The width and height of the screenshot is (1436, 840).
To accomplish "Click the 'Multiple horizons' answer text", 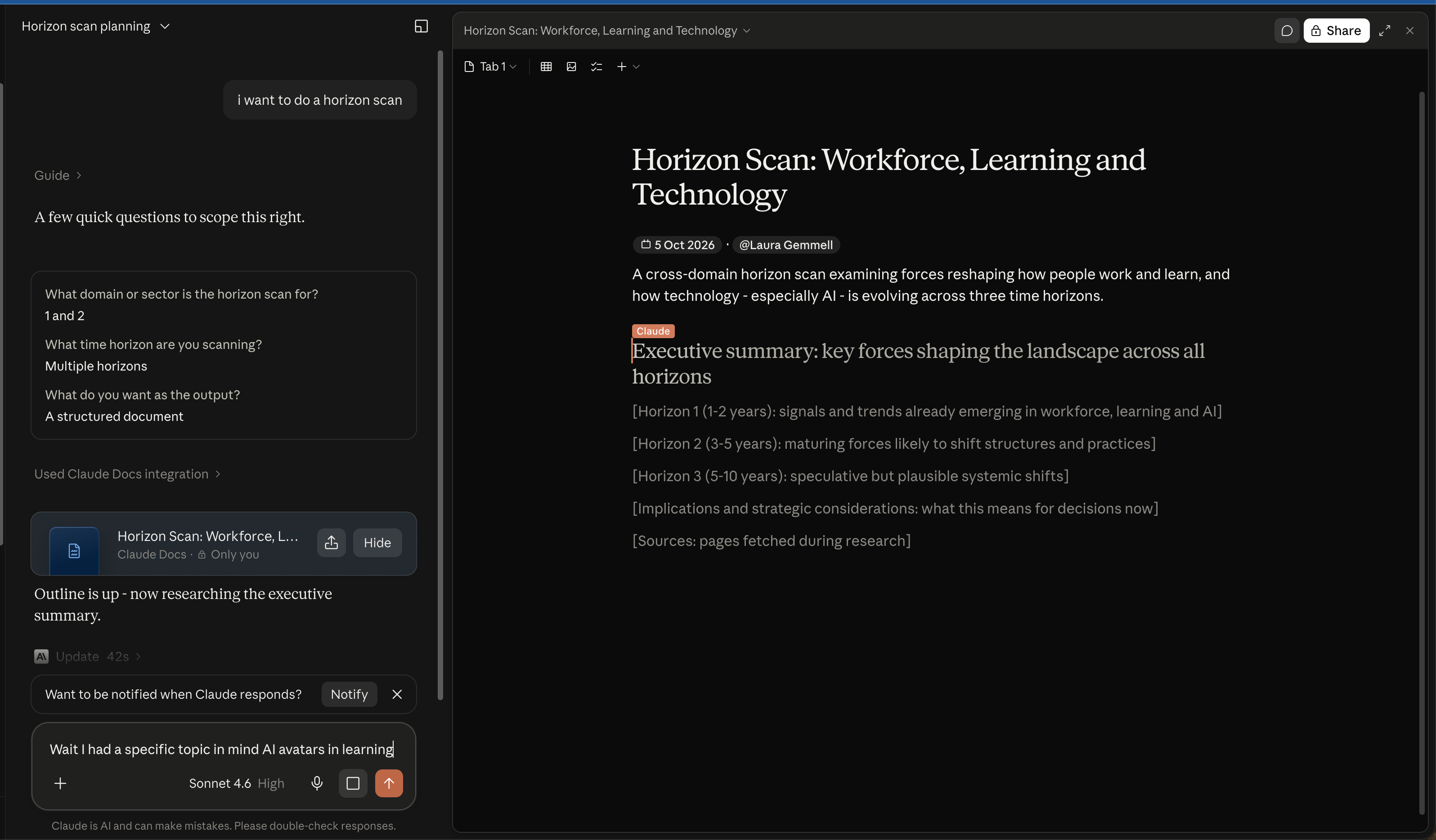I will (96, 366).
